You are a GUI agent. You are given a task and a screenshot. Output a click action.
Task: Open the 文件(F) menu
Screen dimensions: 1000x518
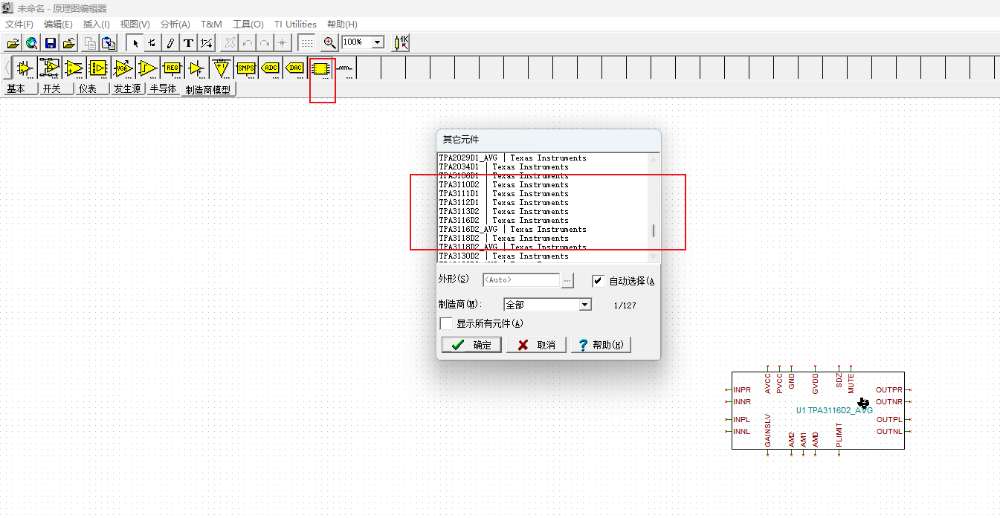click(19, 24)
